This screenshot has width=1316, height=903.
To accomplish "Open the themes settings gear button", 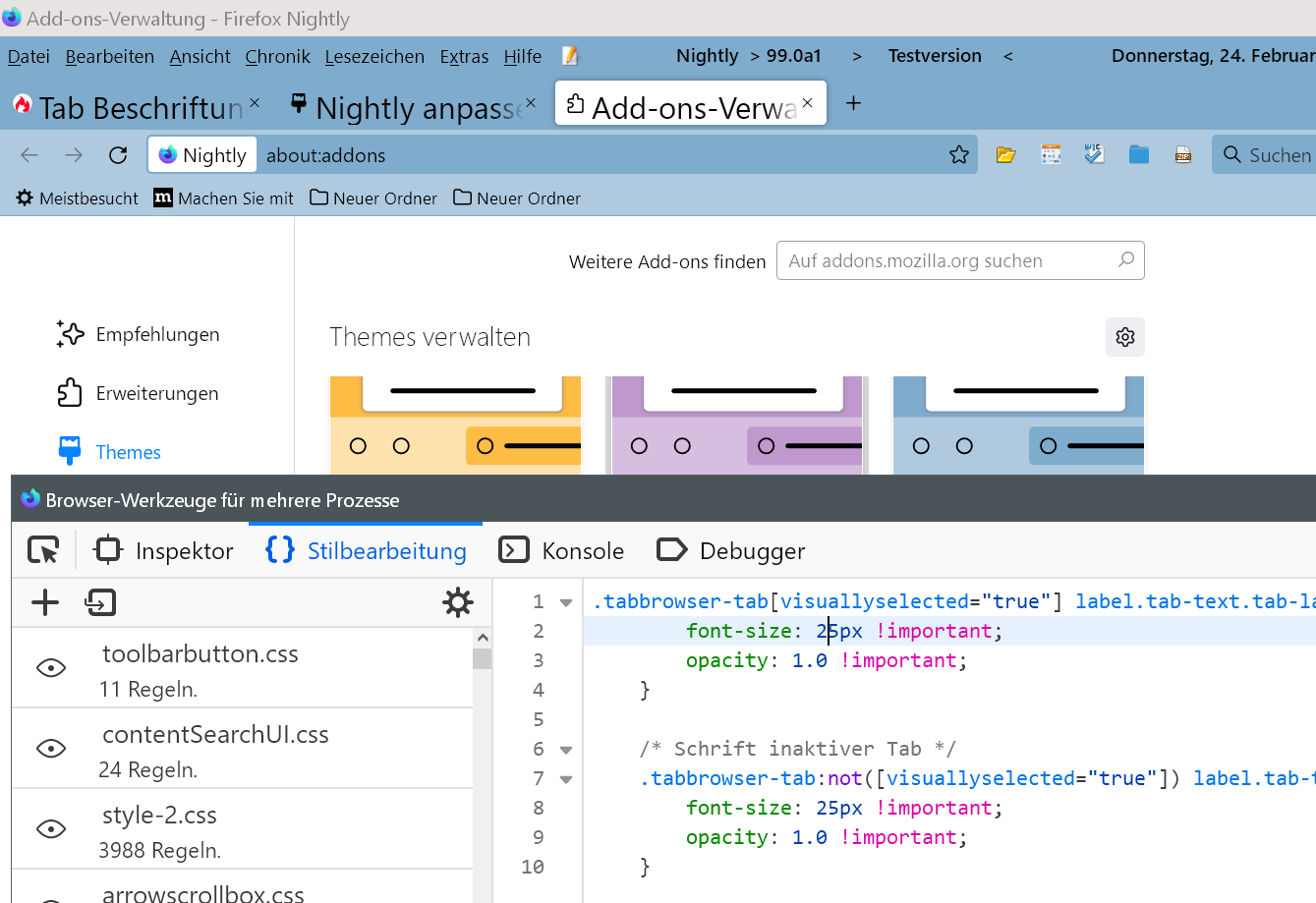I will click(x=1124, y=337).
